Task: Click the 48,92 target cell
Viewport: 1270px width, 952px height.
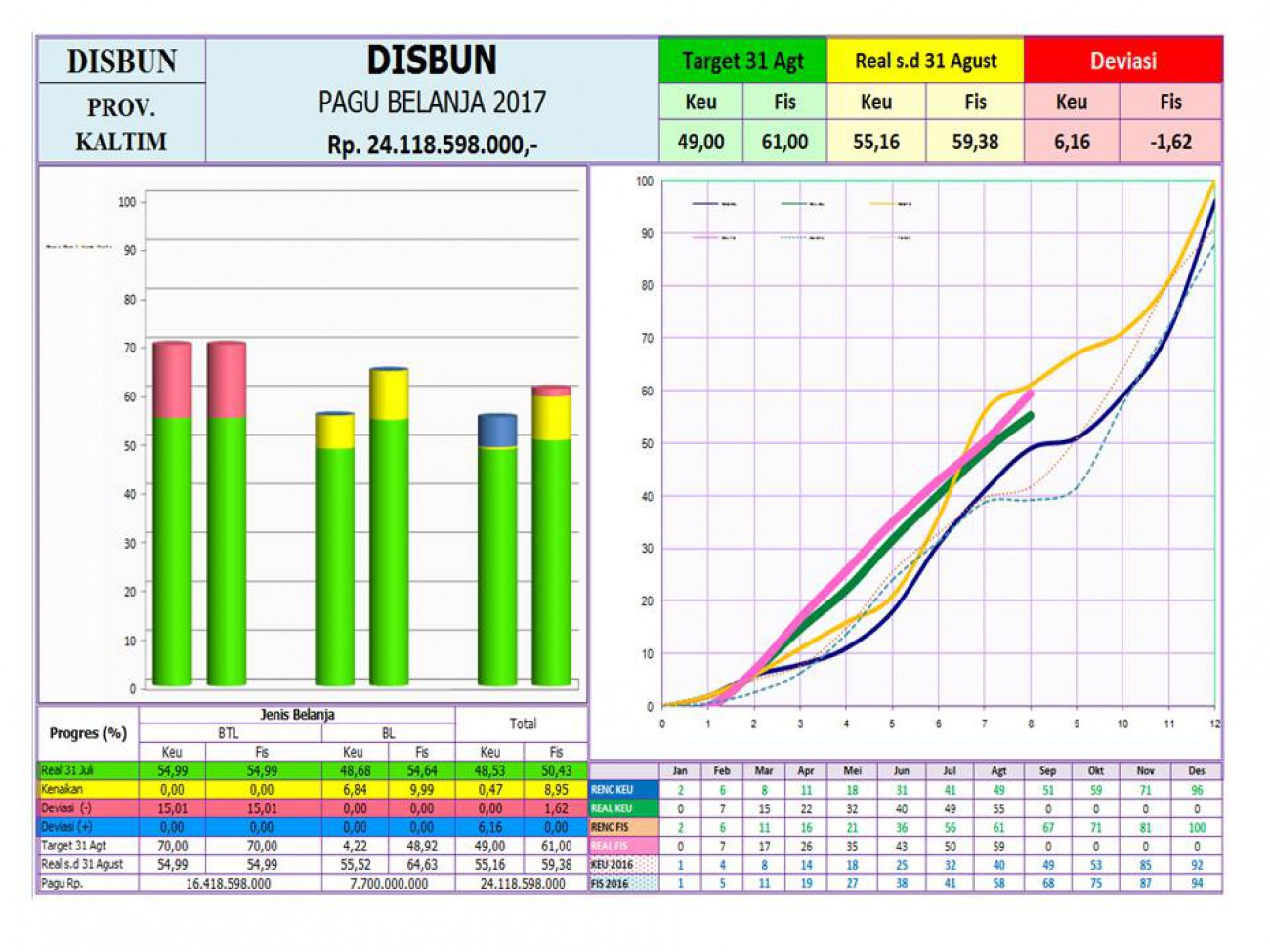Action: (x=421, y=846)
